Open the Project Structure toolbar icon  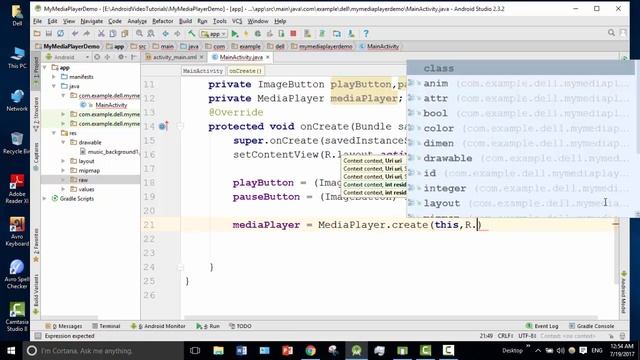point(337,34)
